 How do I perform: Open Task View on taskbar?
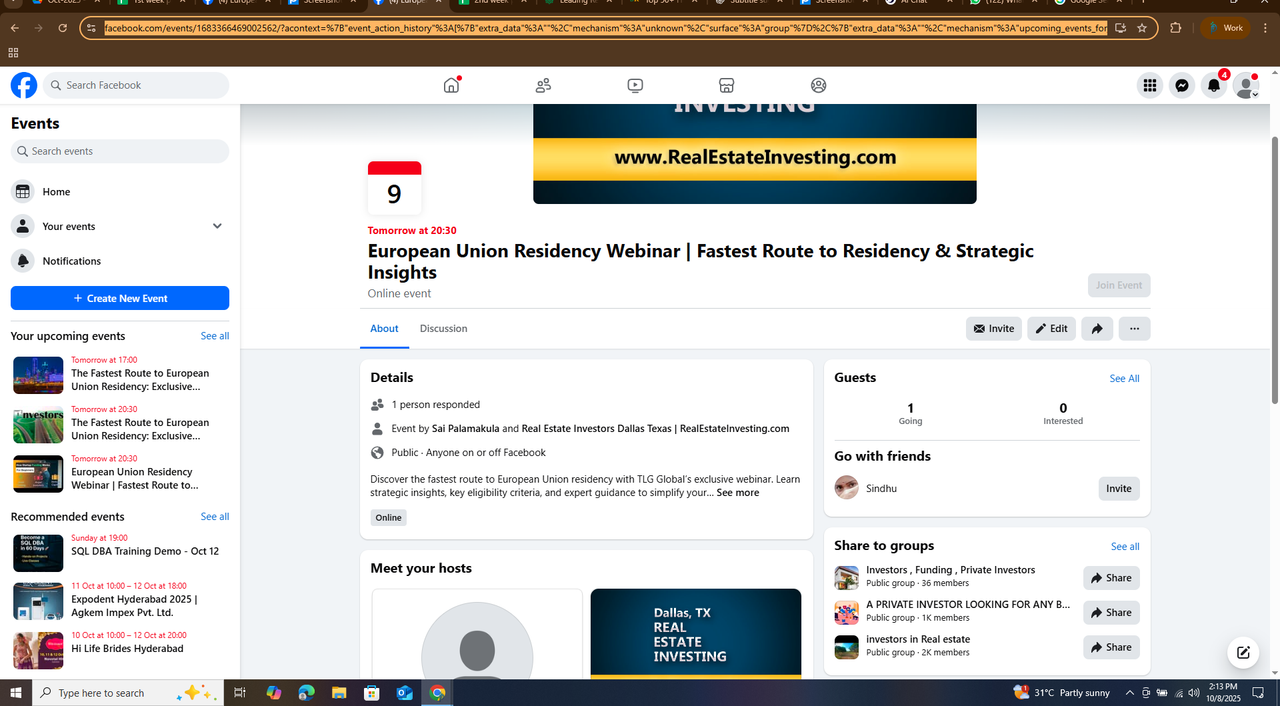pos(240,692)
